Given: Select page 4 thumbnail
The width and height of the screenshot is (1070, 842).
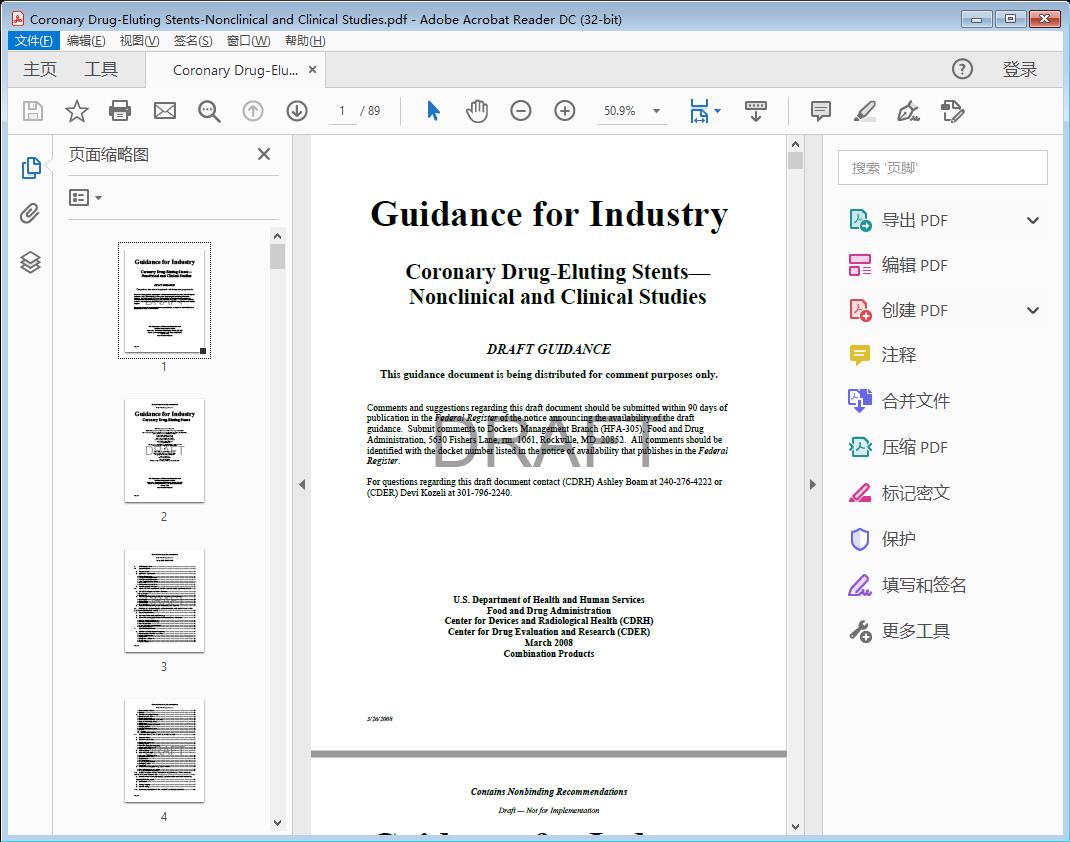Looking at the screenshot, I should (164, 751).
